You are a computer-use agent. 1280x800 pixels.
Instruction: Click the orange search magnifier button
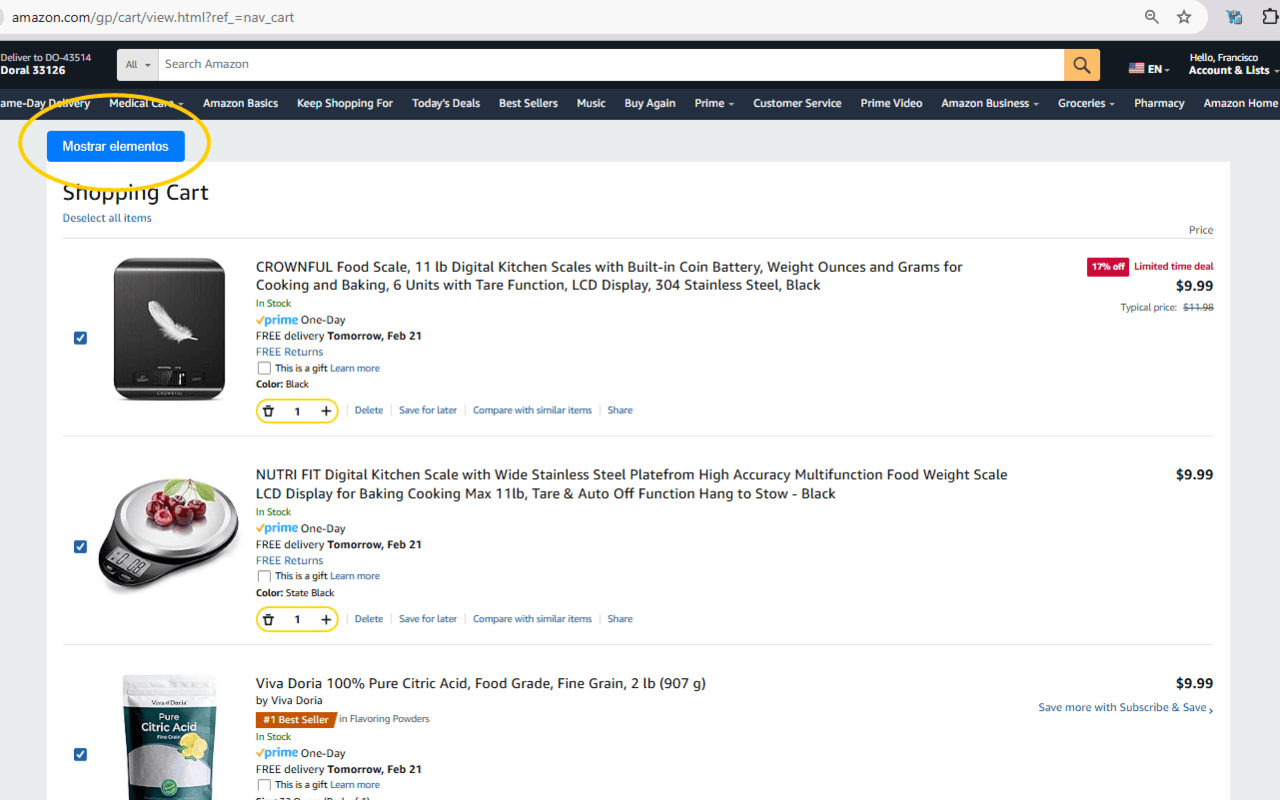pos(1081,65)
